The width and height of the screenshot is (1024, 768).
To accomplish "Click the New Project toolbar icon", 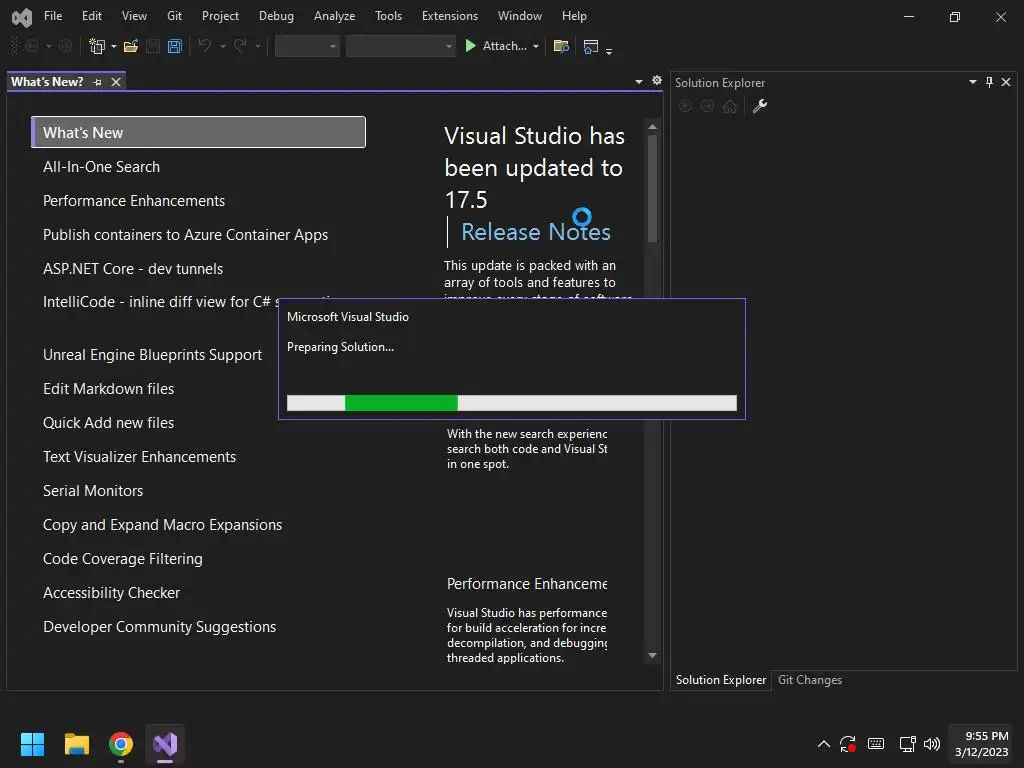I will (x=97, y=46).
